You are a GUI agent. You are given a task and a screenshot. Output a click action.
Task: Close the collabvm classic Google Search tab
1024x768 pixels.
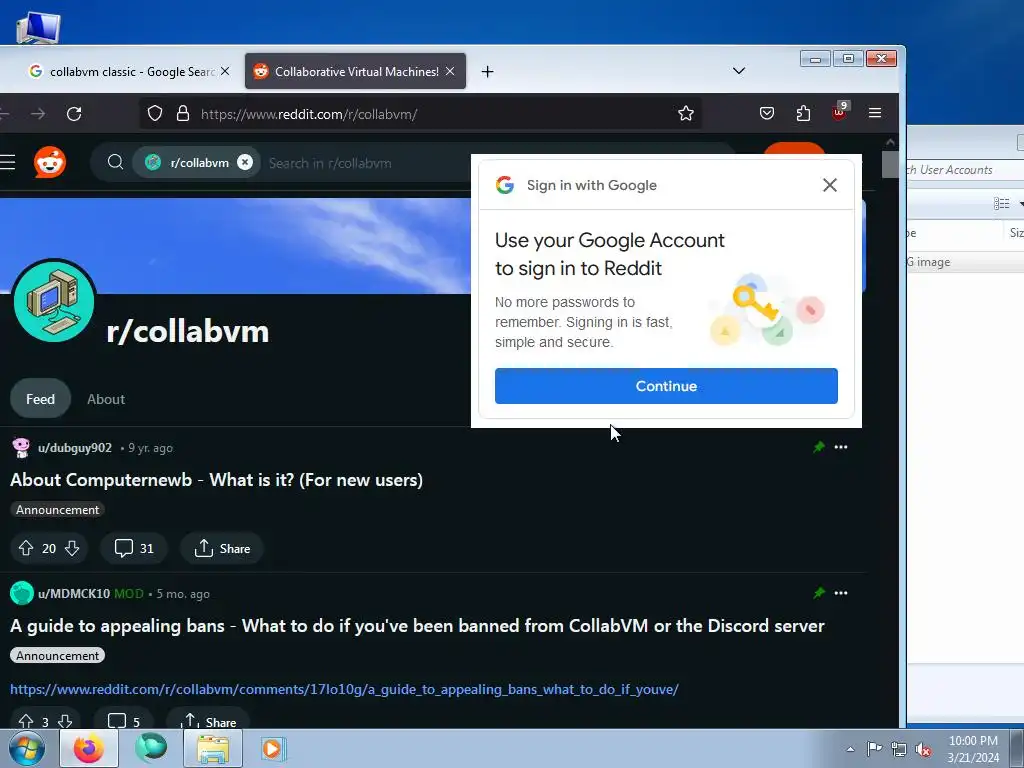pos(225,71)
